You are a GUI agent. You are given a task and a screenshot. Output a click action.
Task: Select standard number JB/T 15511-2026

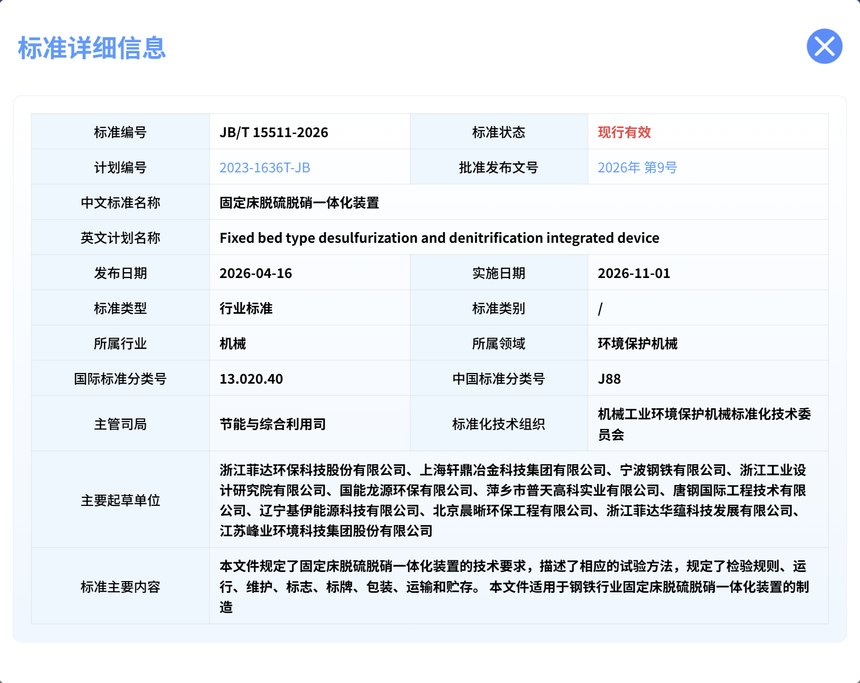[274, 133]
